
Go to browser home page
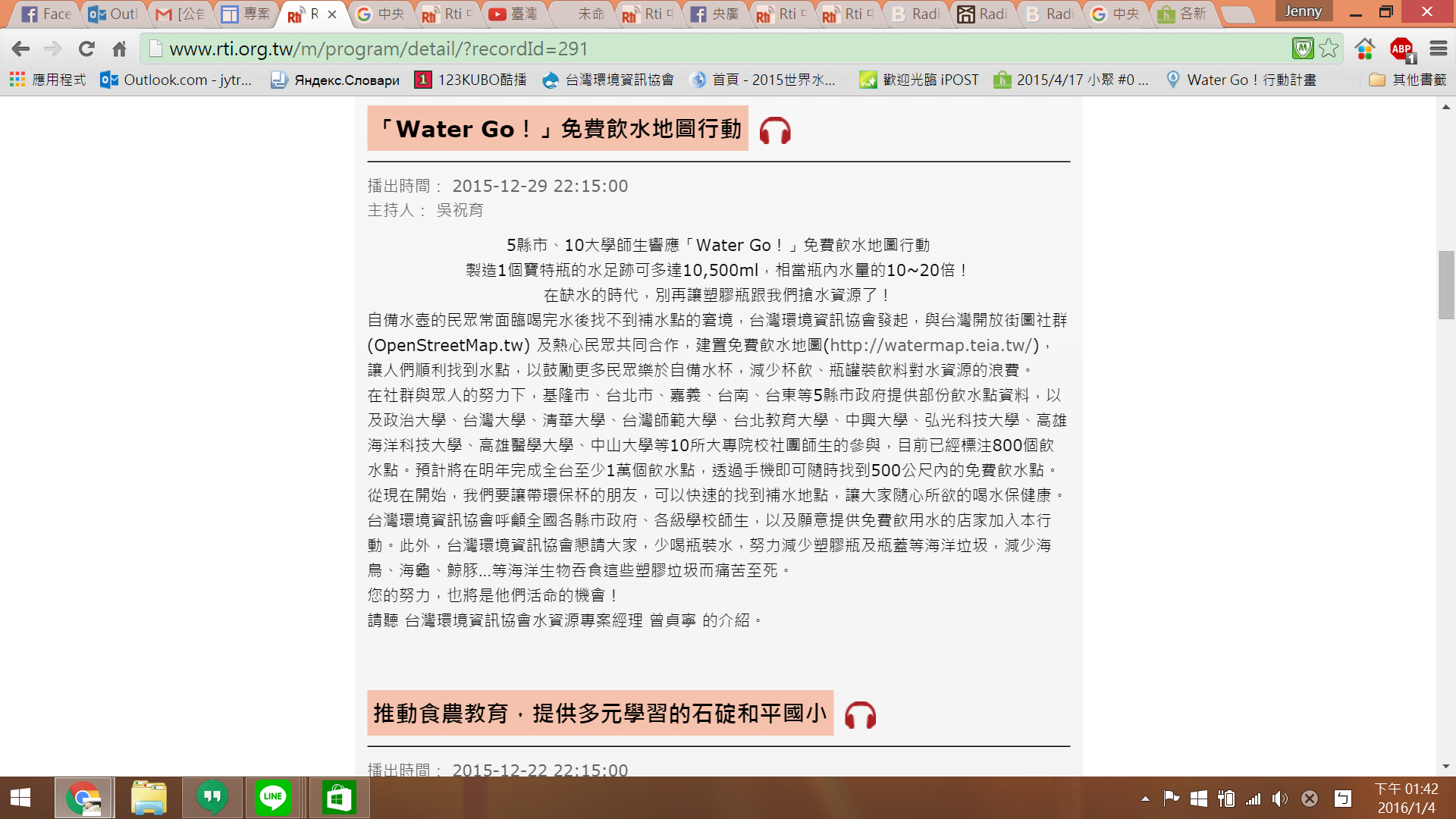(119, 49)
